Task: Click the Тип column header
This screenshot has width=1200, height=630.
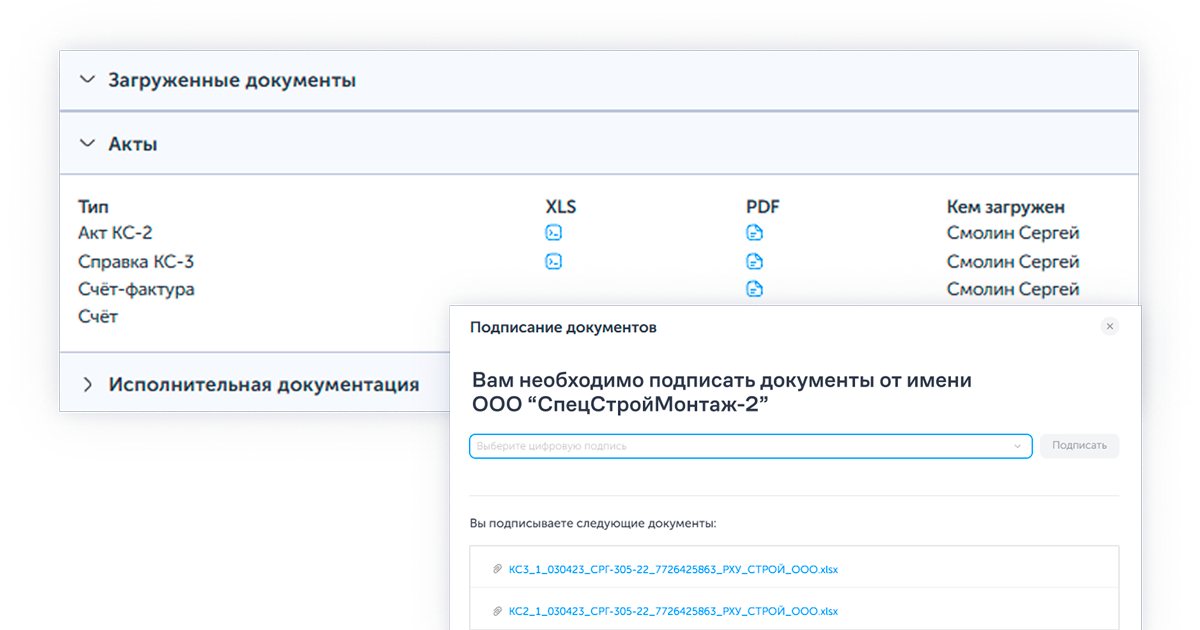Action: click(x=93, y=206)
